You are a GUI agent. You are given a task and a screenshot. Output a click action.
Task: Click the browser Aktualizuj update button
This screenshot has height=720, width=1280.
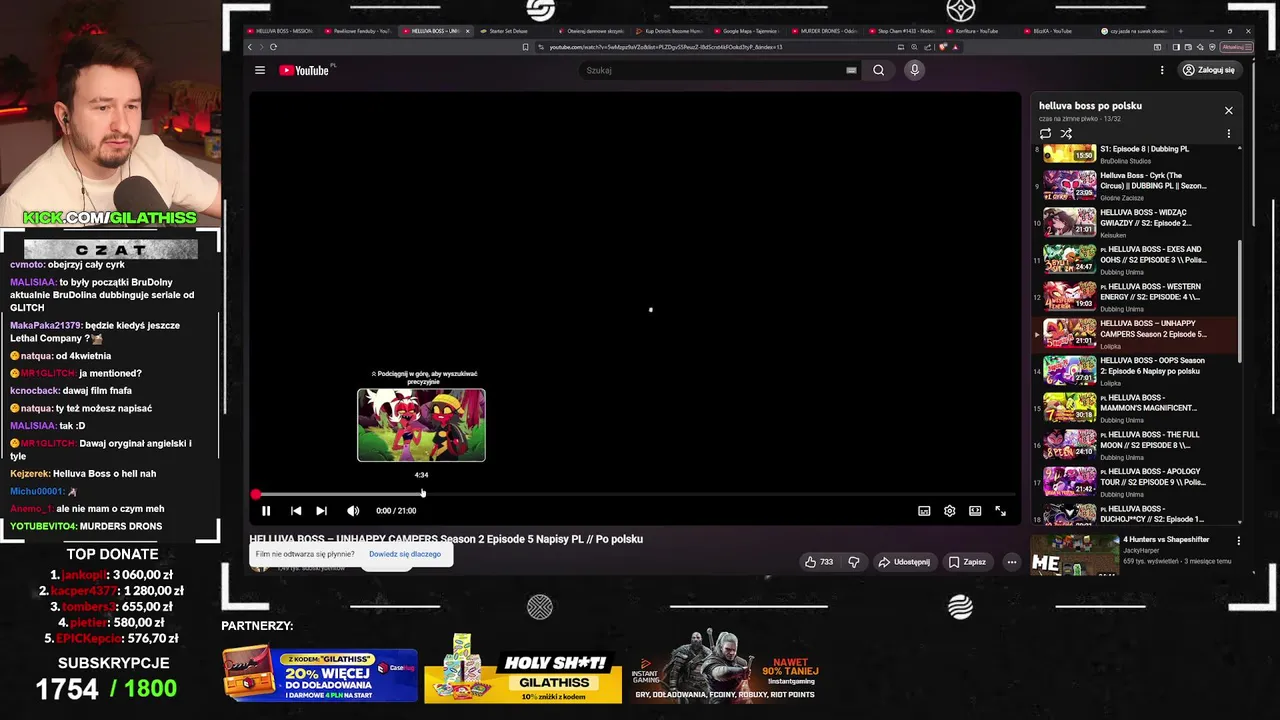point(1235,47)
